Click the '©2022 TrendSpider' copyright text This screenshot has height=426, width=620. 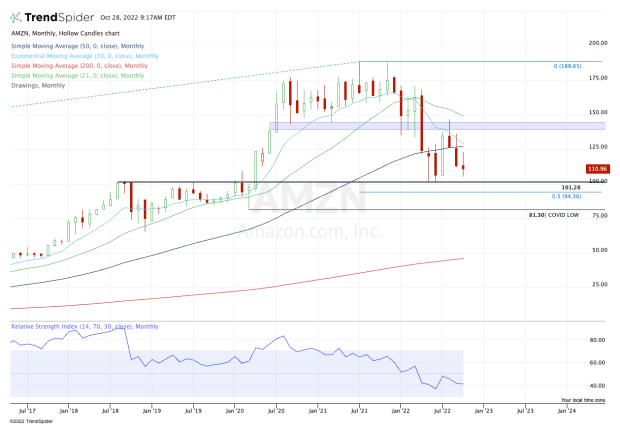(31, 421)
